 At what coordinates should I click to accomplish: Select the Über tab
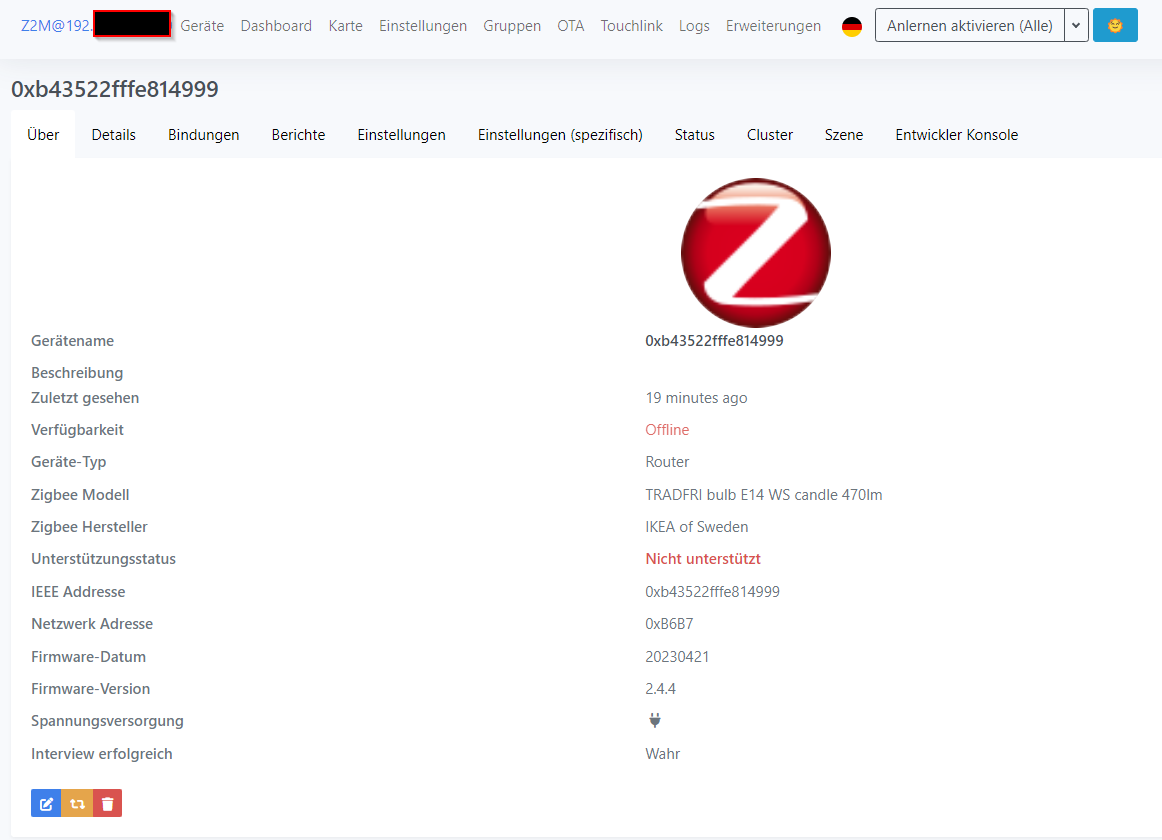click(x=43, y=135)
